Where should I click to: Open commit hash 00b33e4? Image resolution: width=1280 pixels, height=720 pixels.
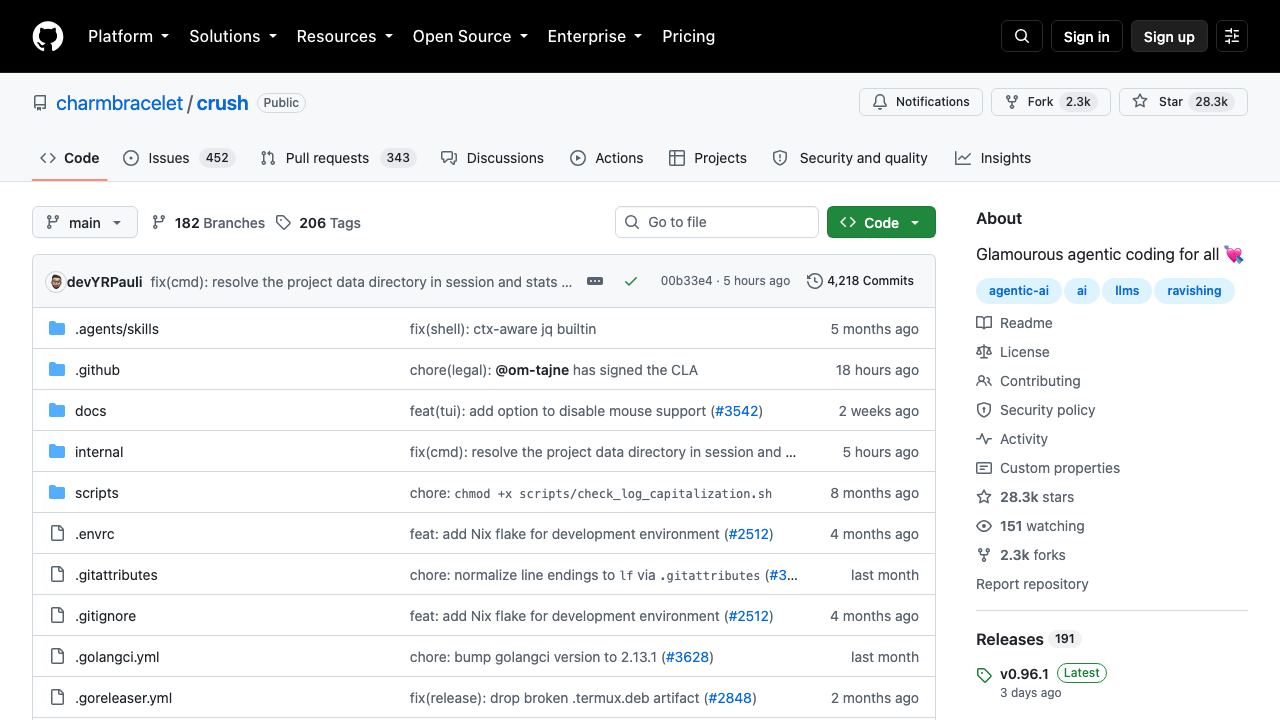[x=686, y=281]
